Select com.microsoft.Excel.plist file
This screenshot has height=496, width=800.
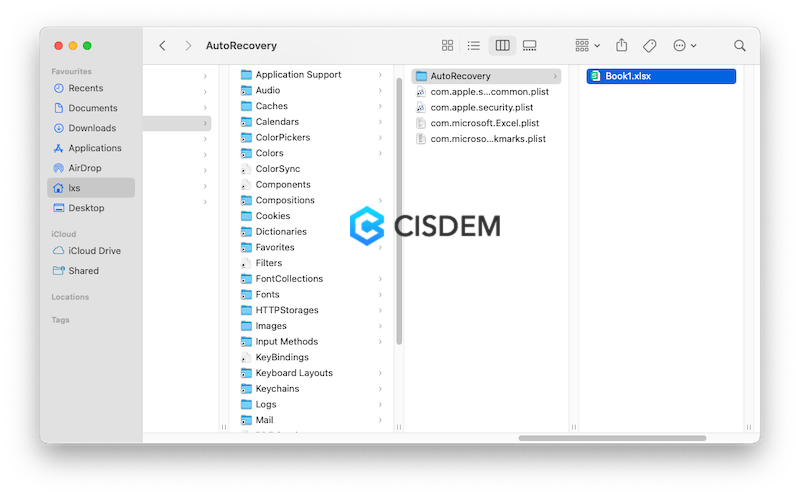[x=484, y=123]
